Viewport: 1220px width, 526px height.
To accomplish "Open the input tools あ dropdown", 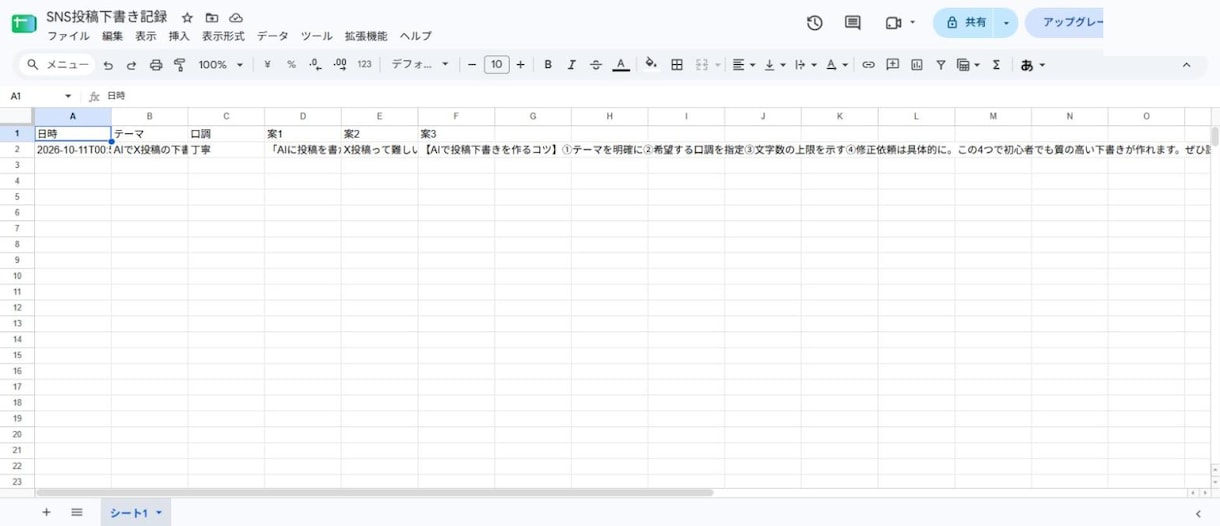I will (1033, 65).
